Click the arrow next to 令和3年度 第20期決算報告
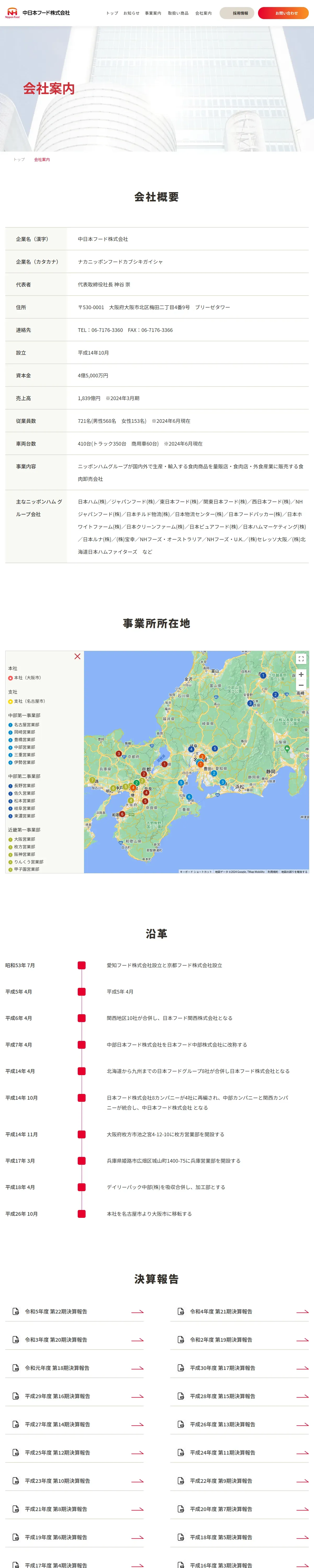Viewport: 314px width, 1568px height. click(x=138, y=1340)
